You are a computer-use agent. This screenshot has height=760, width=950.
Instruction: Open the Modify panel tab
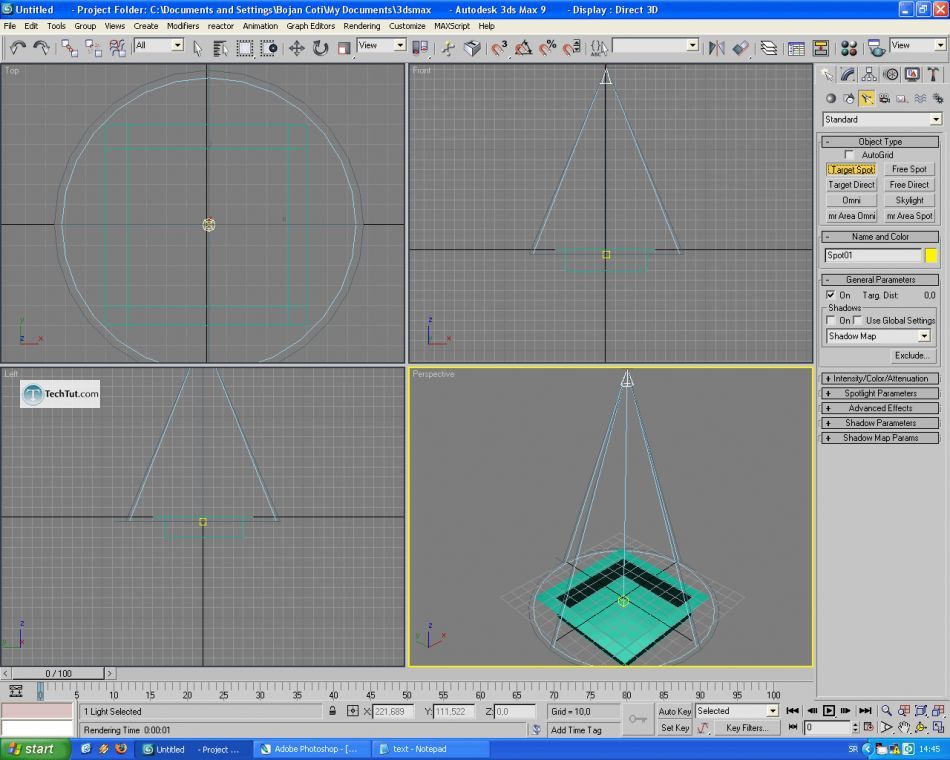tap(848, 74)
